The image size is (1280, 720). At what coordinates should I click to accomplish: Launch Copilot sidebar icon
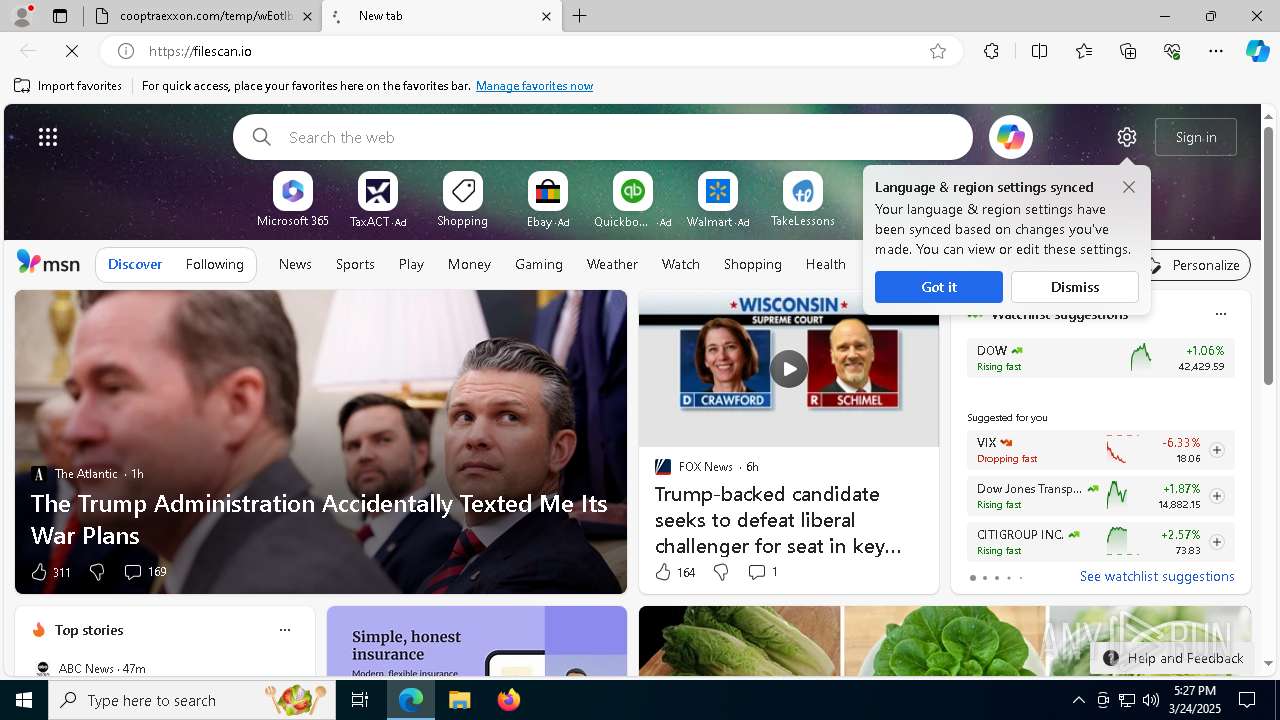(1257, 51)
